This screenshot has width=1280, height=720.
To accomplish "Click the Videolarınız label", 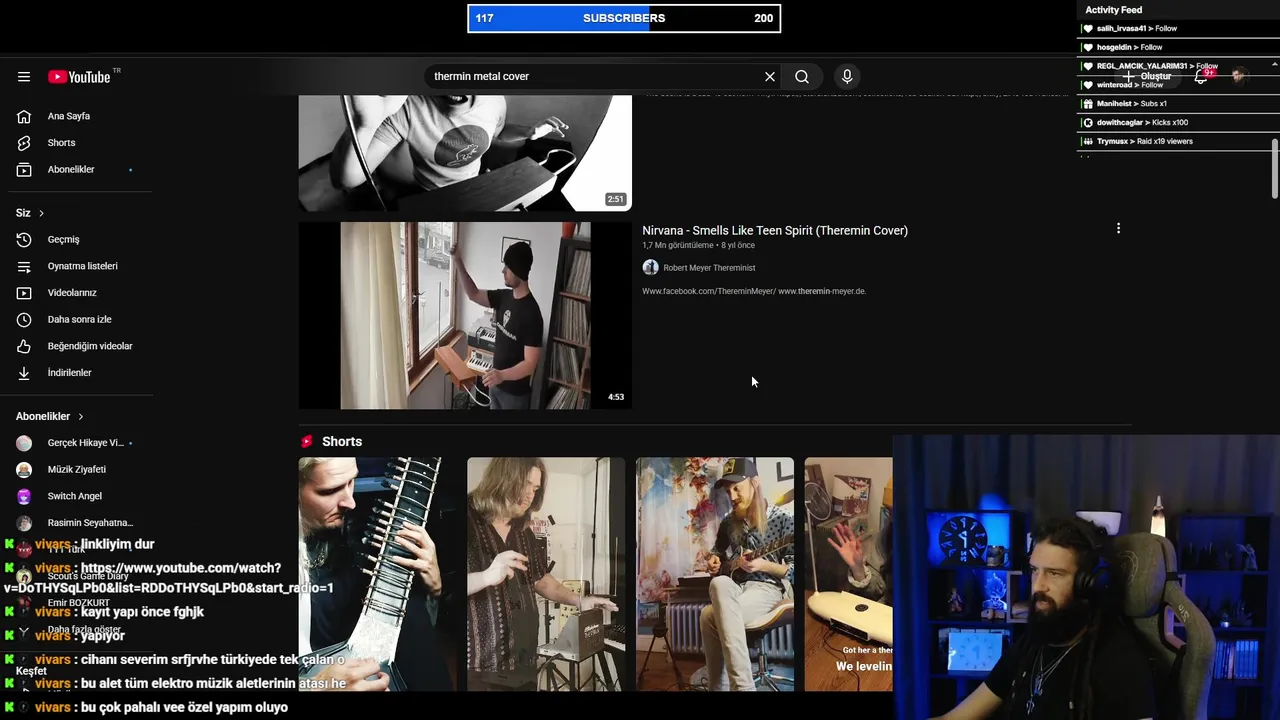I will 72,293.
